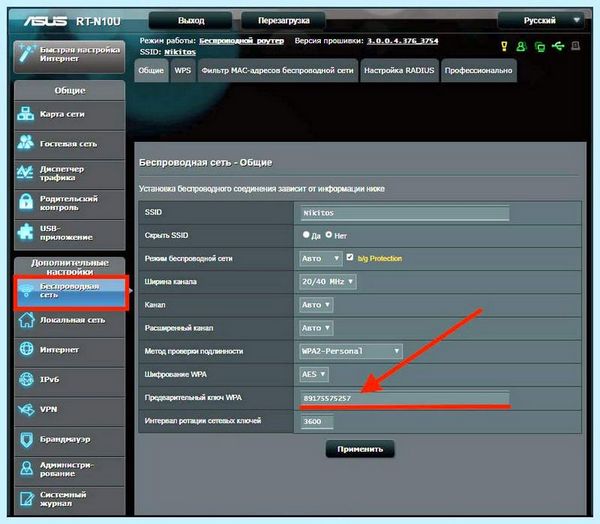Viewport: 600px width, 524px height.
Task: Click the b/g Protection yellow label
Action: [380, 259]
